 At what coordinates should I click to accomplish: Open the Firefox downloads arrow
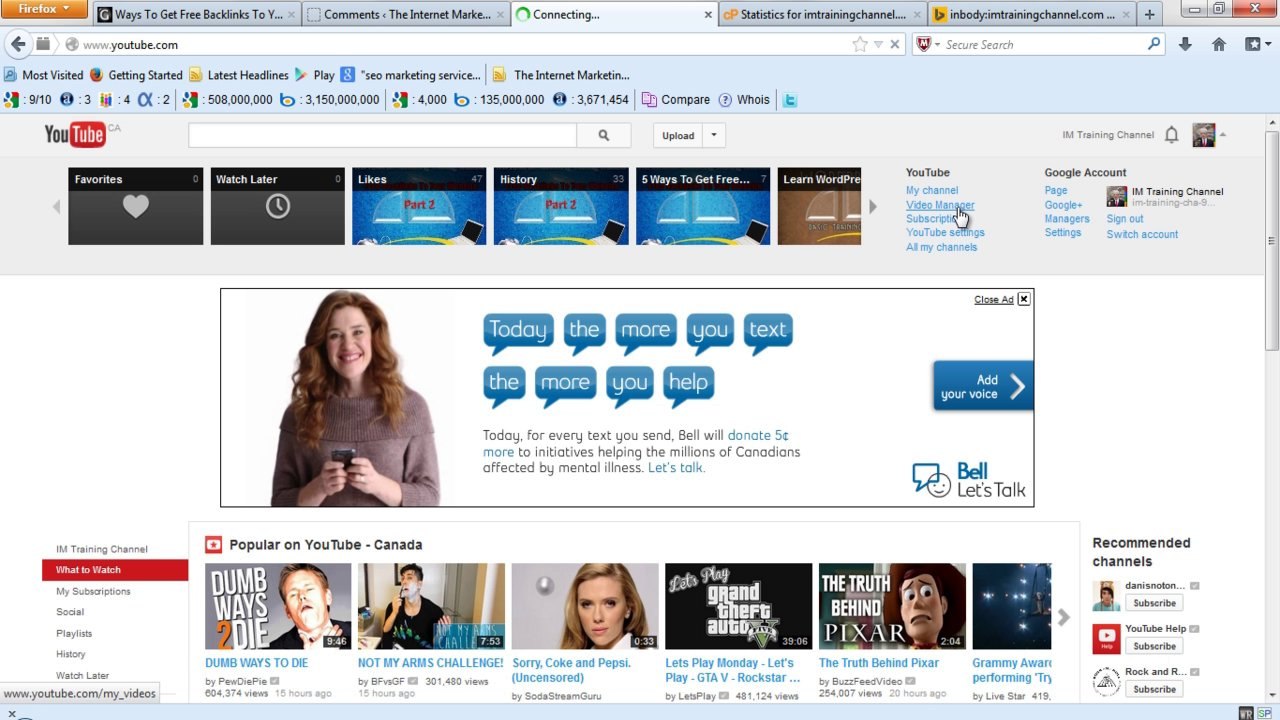(1185, 44)
